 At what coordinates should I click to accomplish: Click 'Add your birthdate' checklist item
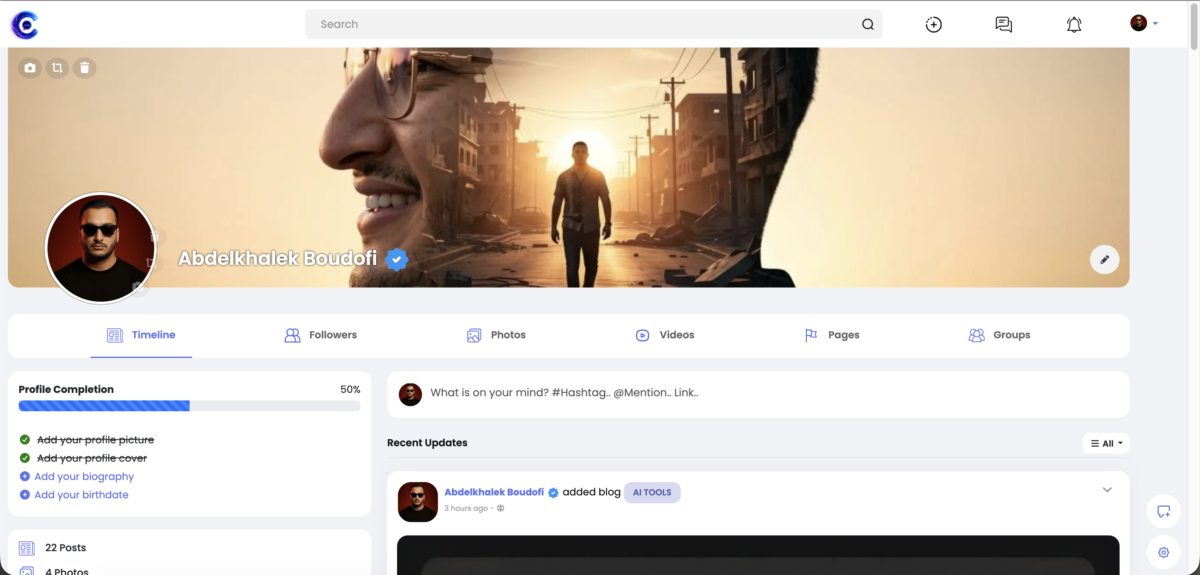[81, 495]
